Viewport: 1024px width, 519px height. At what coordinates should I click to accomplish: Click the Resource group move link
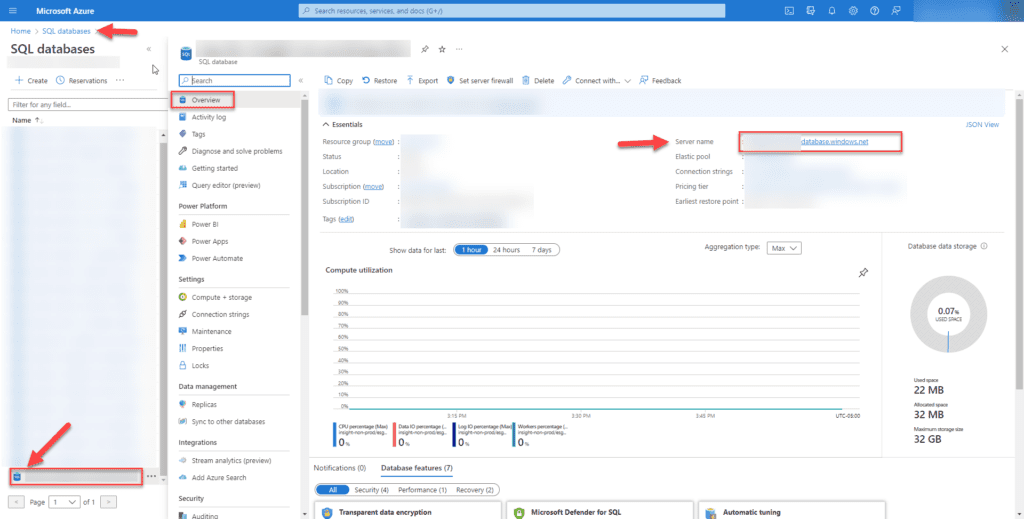(383, 141)
